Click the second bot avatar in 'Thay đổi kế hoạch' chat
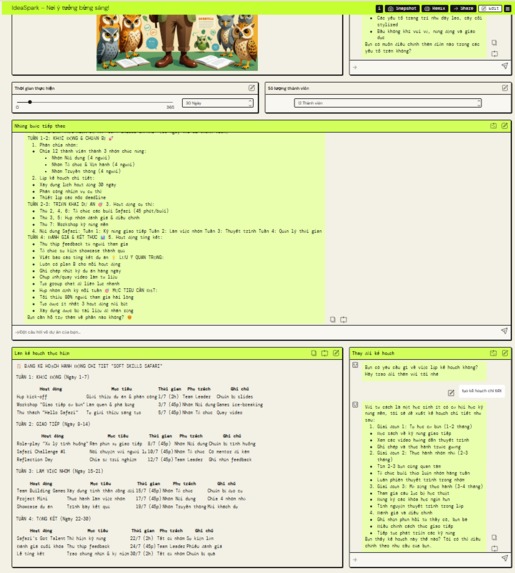 [355, 405]
